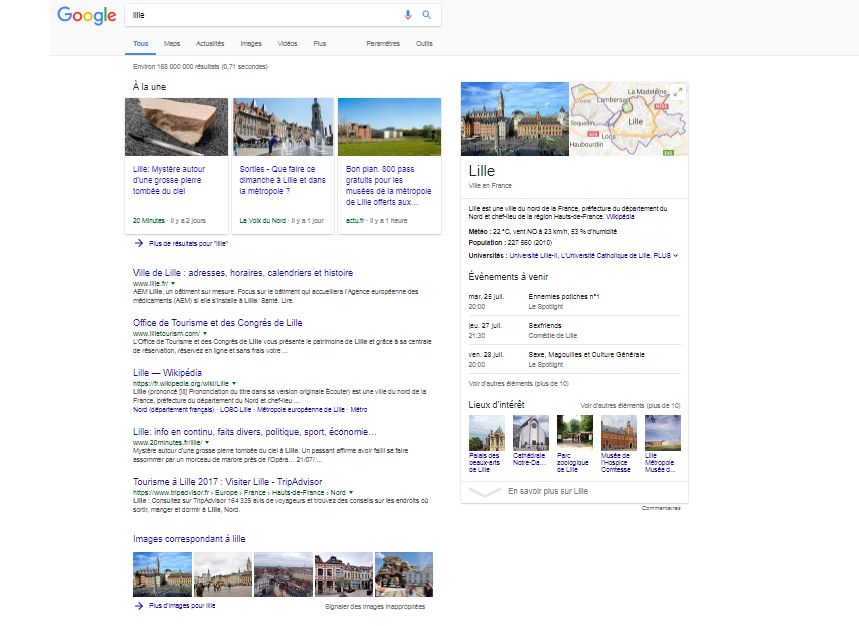Open Office de Tourisme et des Congrès result
The image size is (859, 626).
coord(217,323)
